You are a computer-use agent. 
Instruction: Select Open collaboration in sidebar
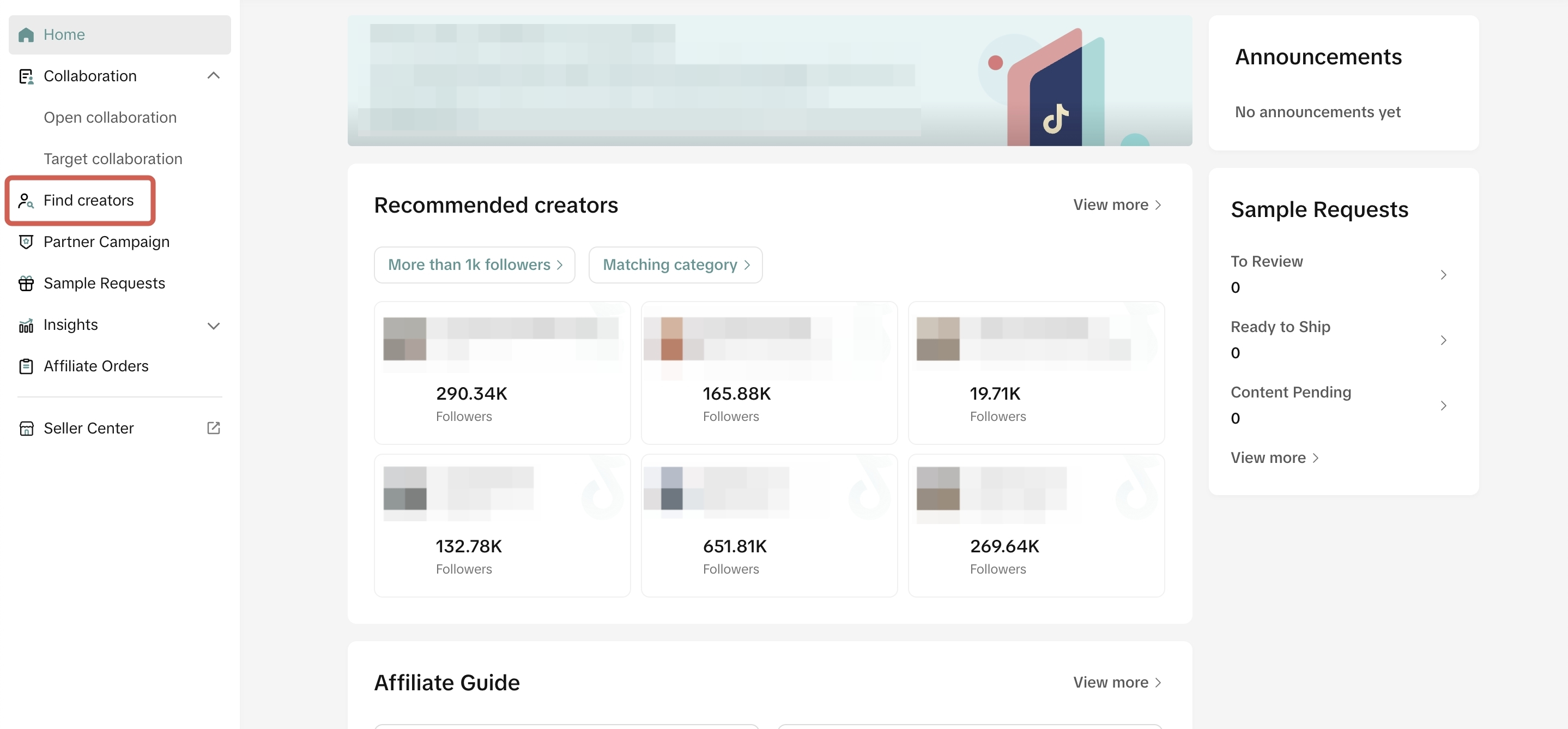(x=110, y=118)
